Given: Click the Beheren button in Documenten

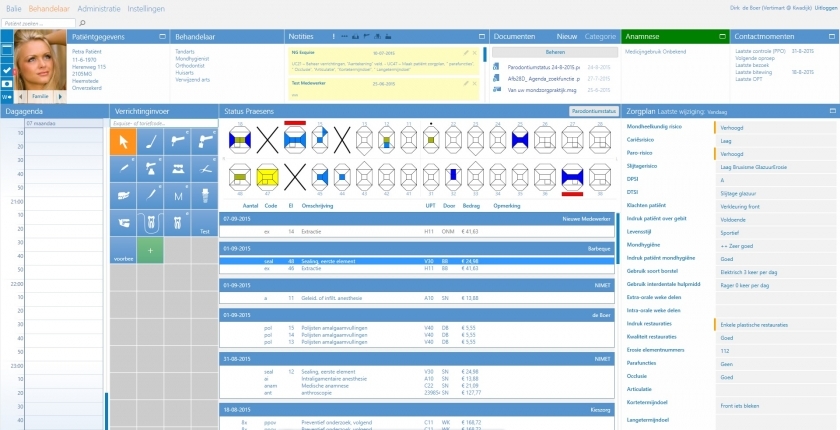Looking at the screenshot, I should 554,51.
